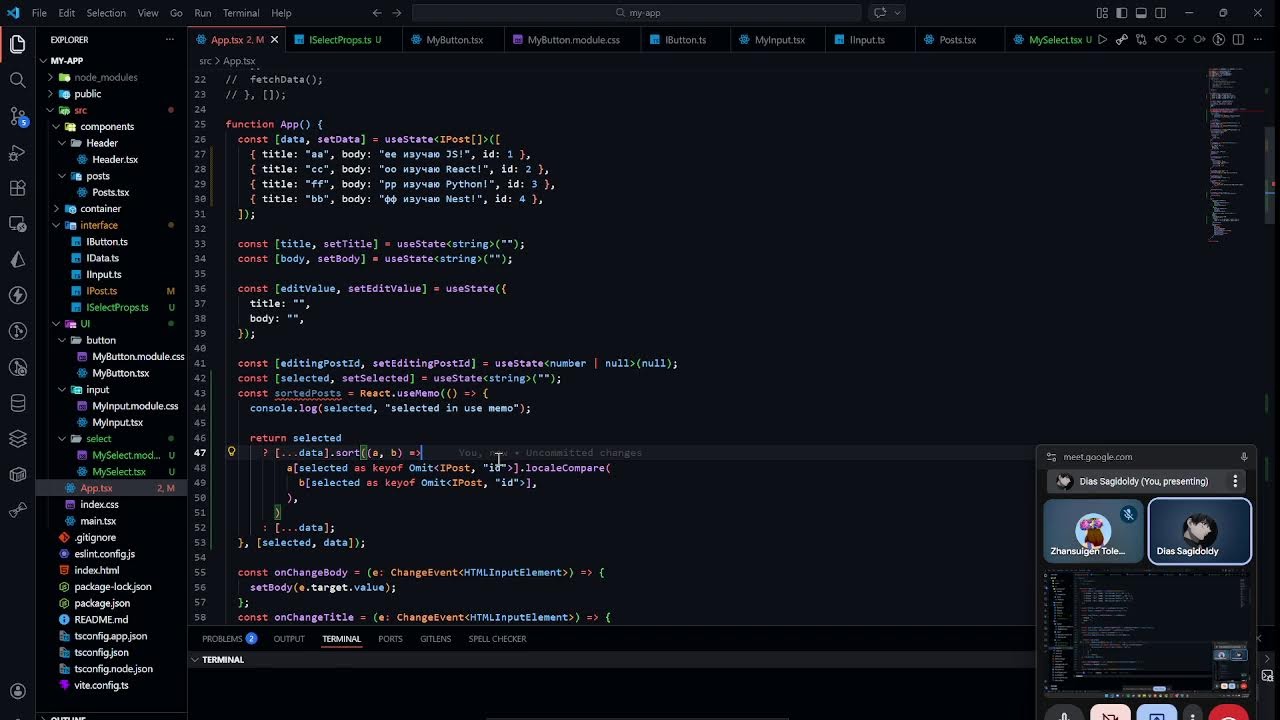Open the Terminal menu

(x=241, y=13)
